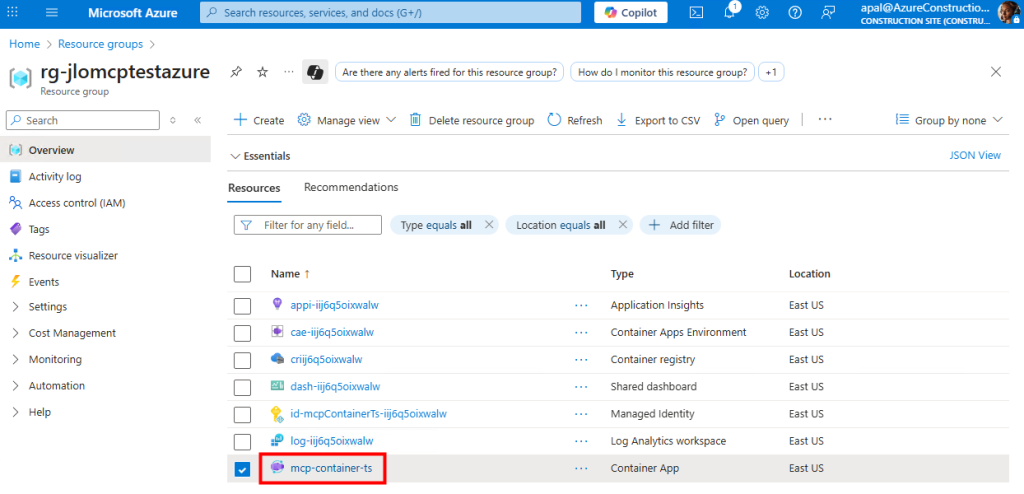
Task: Click the Add filter button
Action: coord(680,225)
